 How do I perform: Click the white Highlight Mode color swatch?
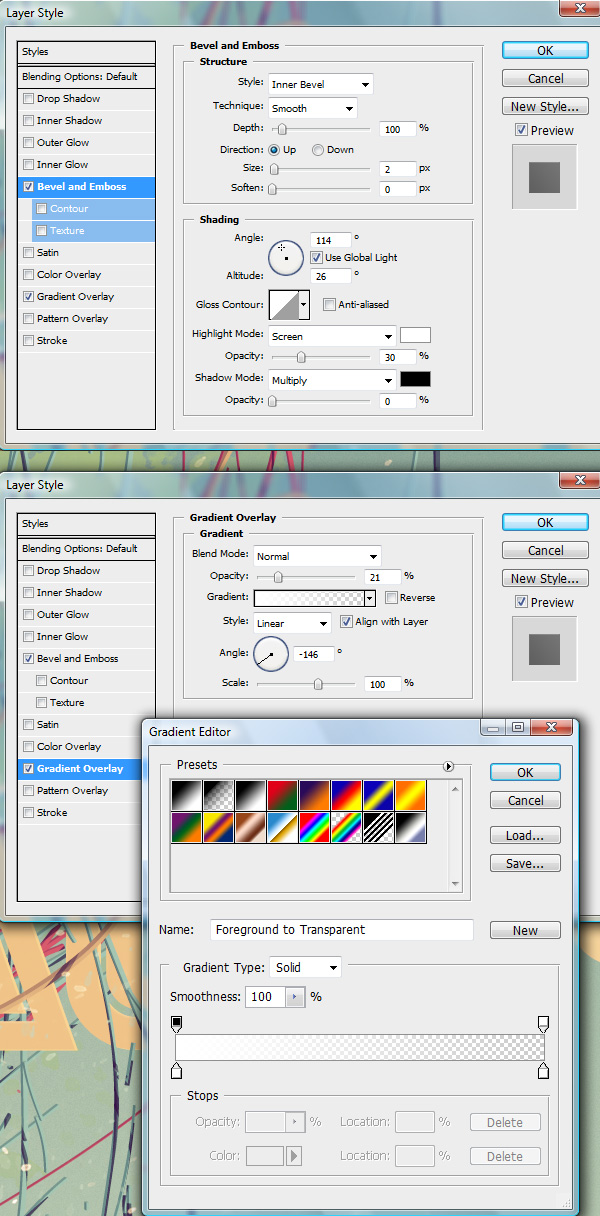415,336
